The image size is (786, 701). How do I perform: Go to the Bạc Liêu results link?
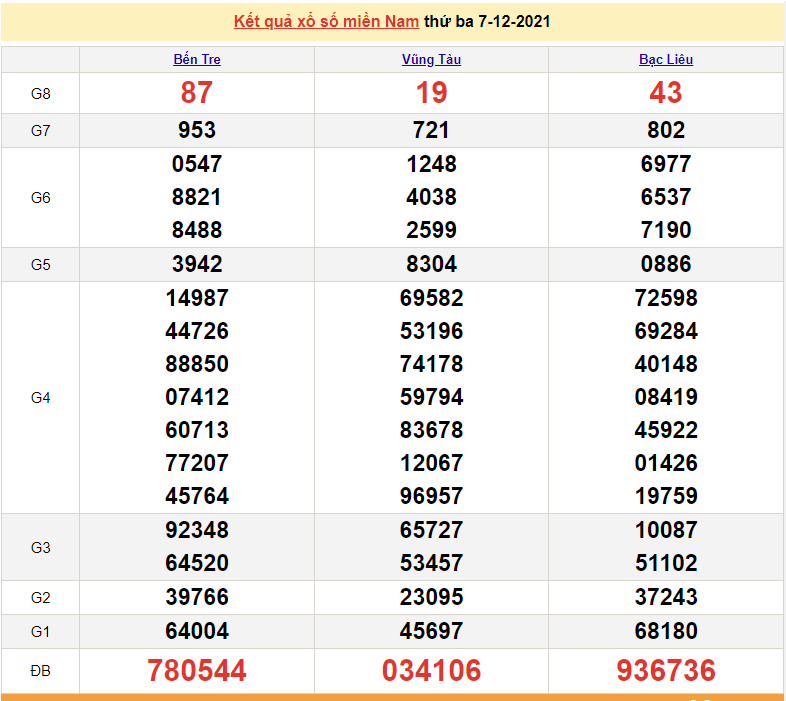click(x=666, y=60)
